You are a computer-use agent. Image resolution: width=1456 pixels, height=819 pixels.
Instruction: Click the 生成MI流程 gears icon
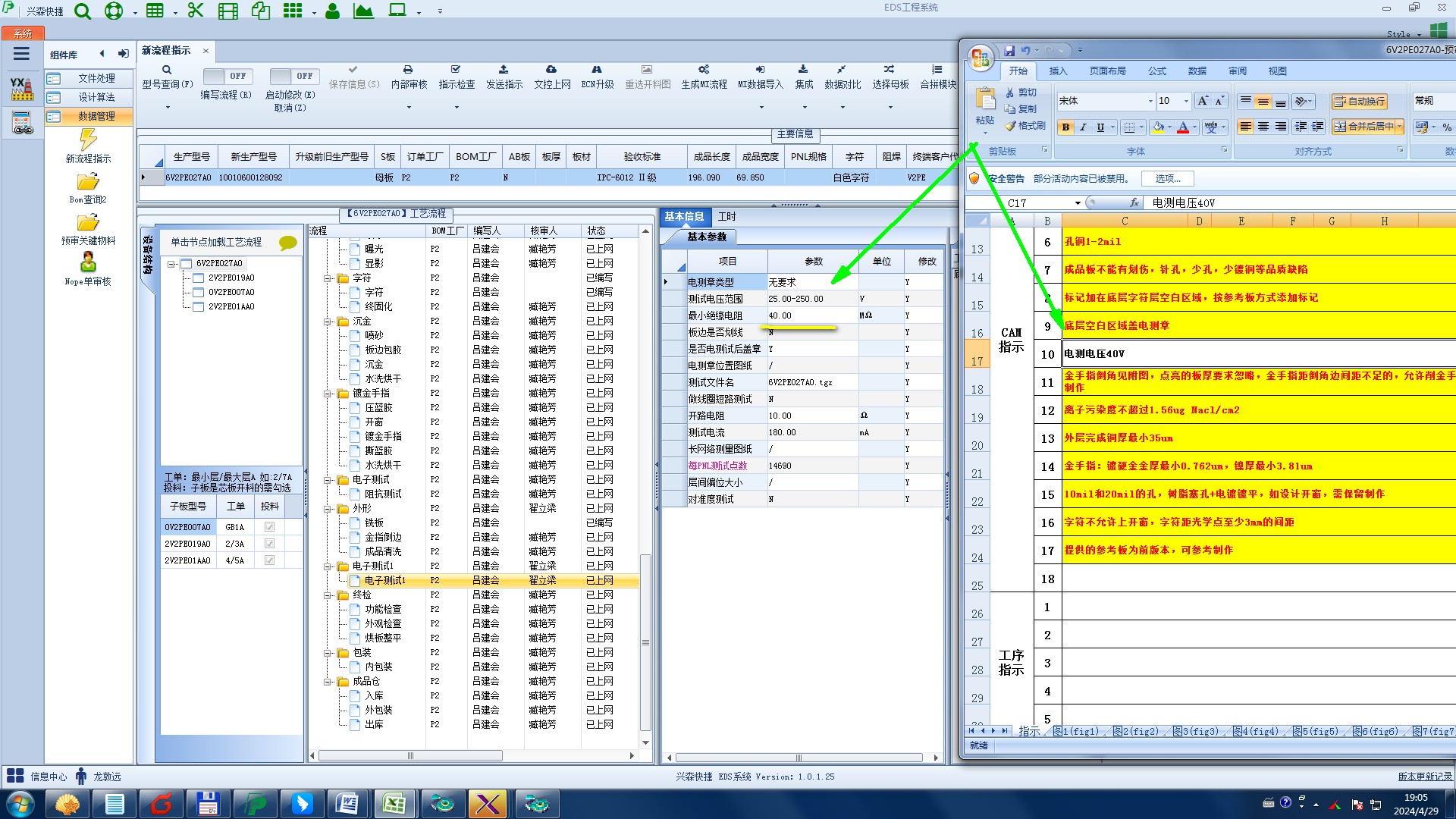[x=704, y=70]
